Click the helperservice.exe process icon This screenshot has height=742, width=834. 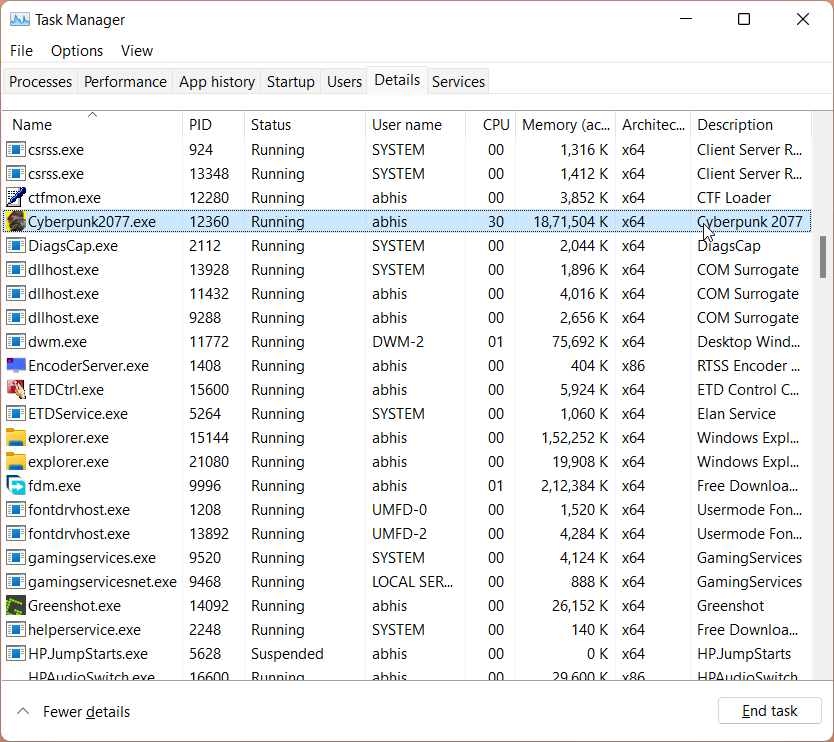(x=16, y=630)
